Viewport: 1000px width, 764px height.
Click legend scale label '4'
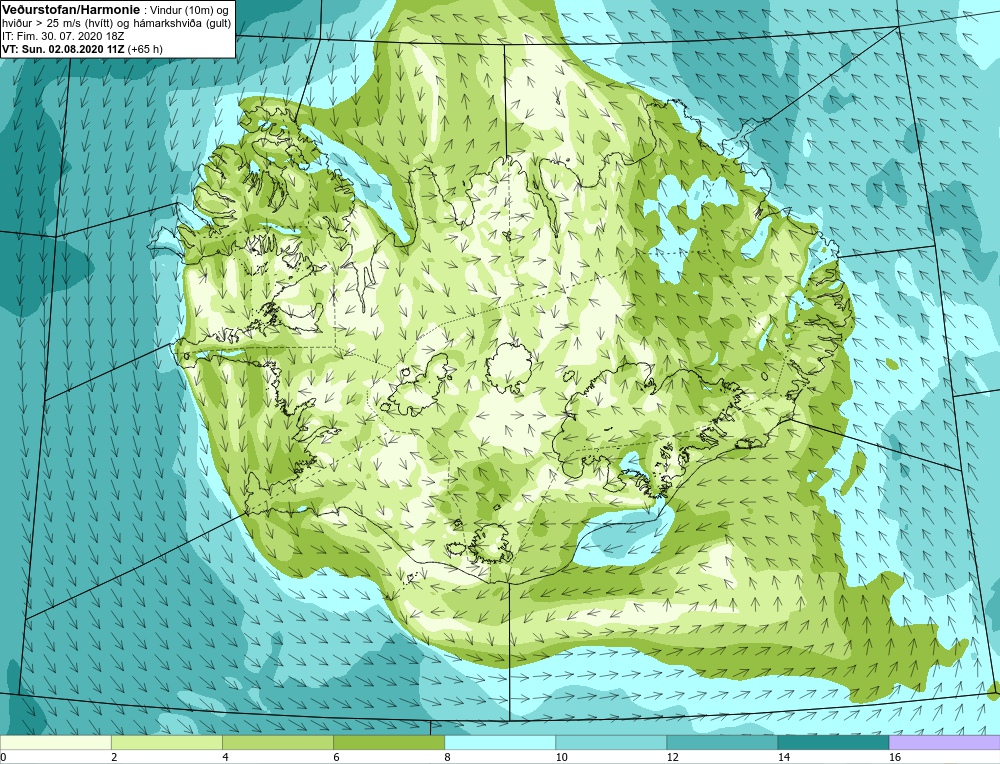tap(225, 757)
